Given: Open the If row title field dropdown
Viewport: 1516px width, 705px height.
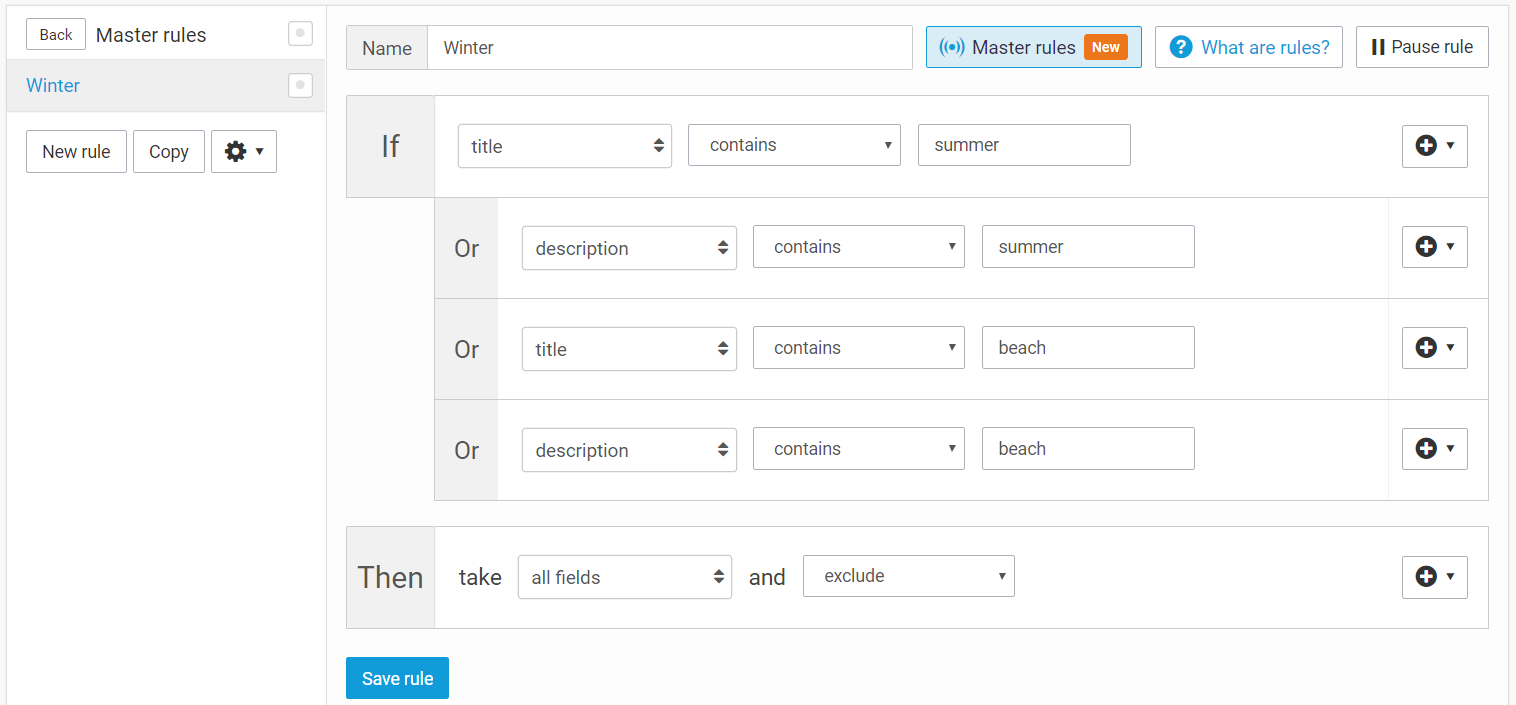Looking at the screenshot, I should tap(564, 146).
